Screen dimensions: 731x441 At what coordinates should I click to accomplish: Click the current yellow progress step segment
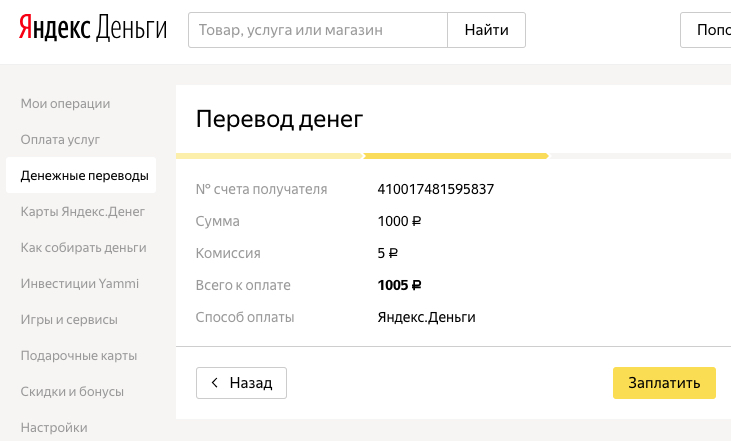(455, 156)
